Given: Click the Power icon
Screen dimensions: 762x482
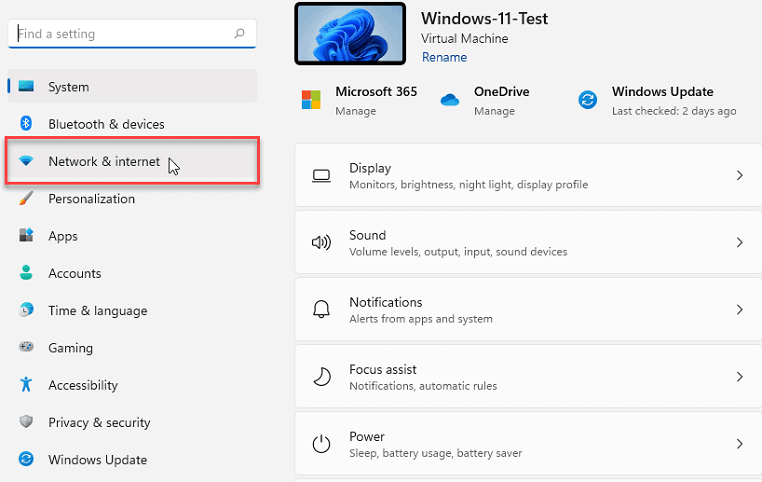Looking at the screenshot, I should (321, 444).
